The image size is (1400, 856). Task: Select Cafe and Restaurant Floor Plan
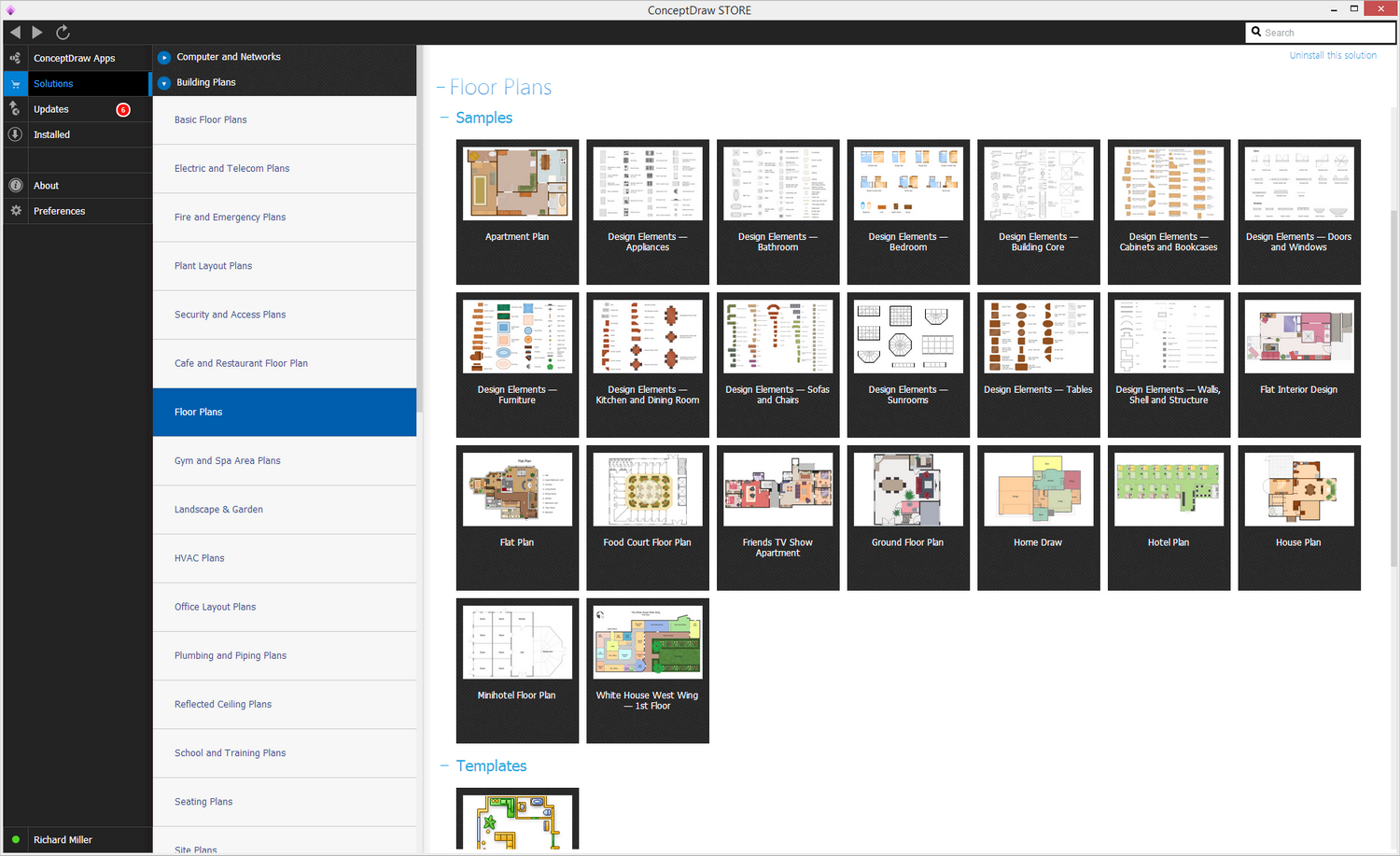point(285,363)
